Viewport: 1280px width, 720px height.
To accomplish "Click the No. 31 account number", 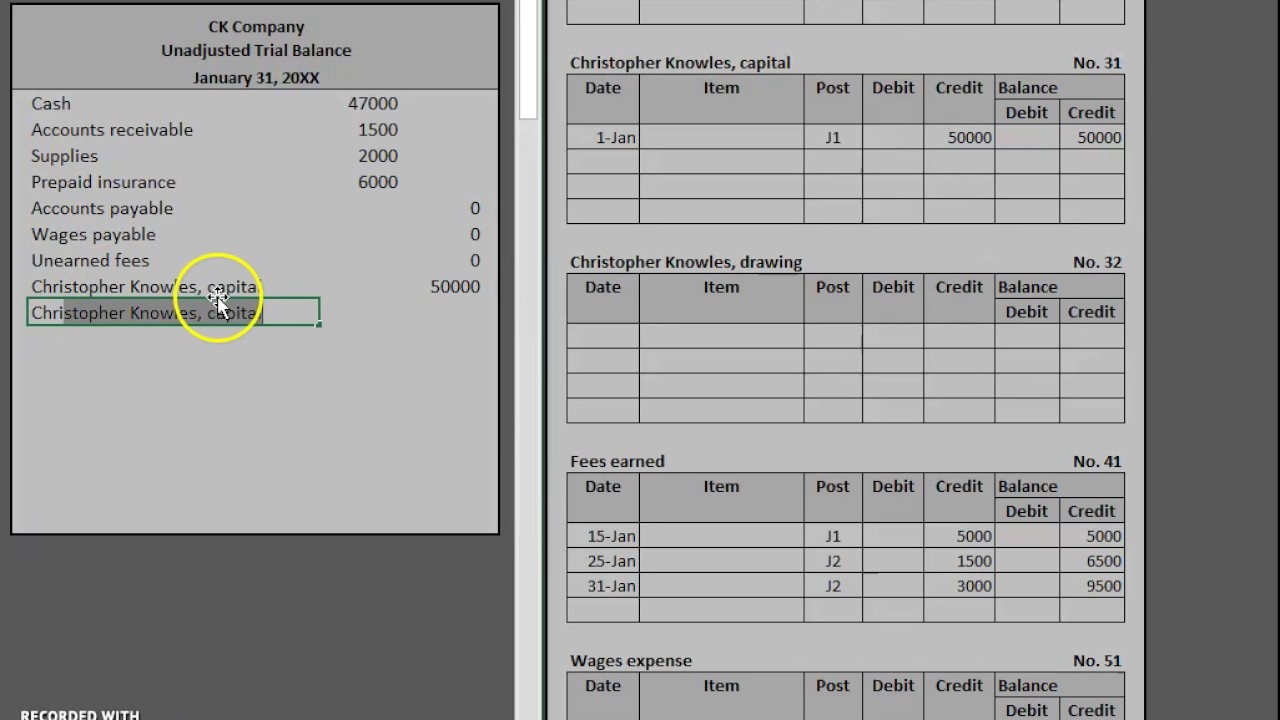I will coord(1097,63).
